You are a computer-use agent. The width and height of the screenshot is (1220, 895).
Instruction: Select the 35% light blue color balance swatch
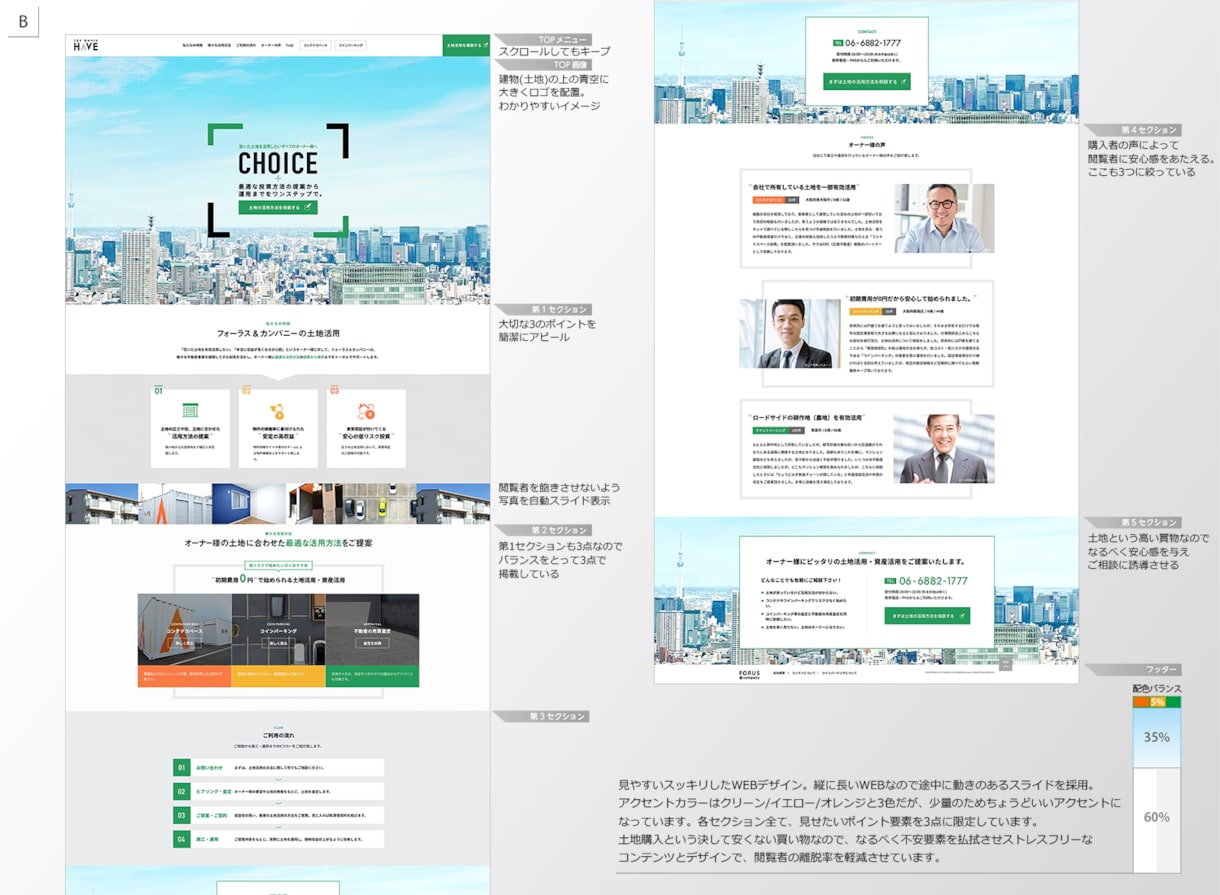tap(1157, 738)
